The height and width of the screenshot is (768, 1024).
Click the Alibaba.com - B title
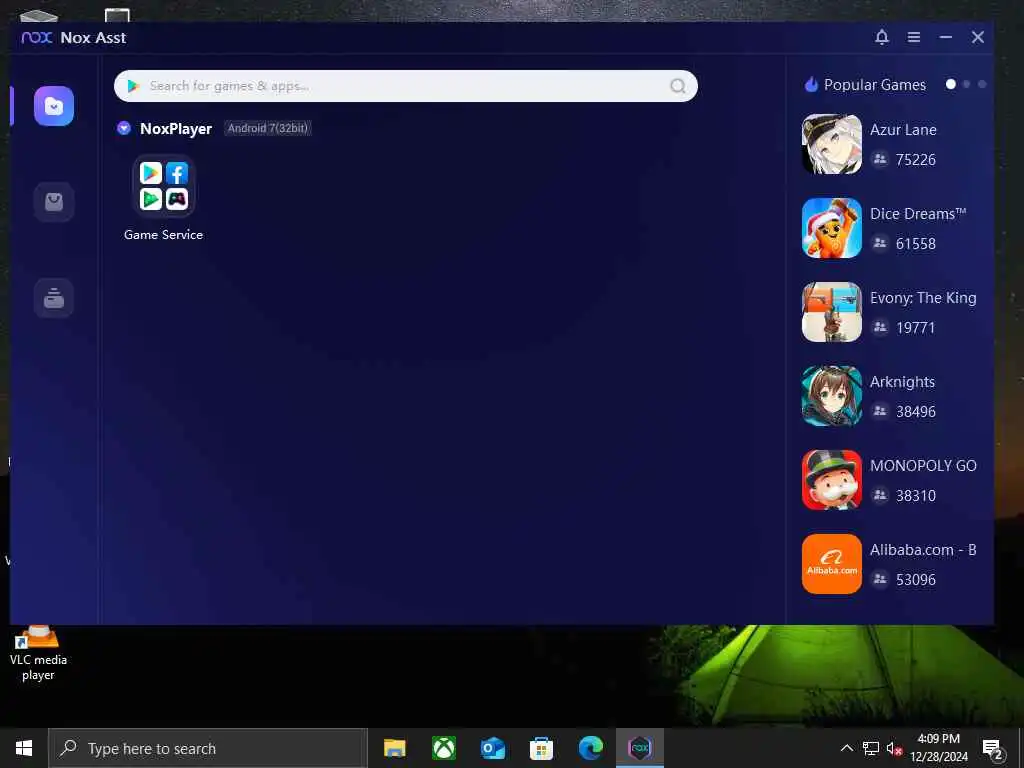(923, 550)
